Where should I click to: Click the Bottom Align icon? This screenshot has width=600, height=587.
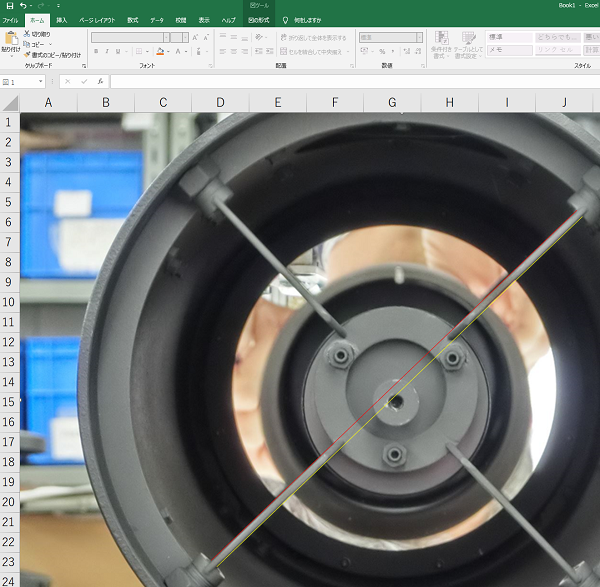tap(245, 37)
